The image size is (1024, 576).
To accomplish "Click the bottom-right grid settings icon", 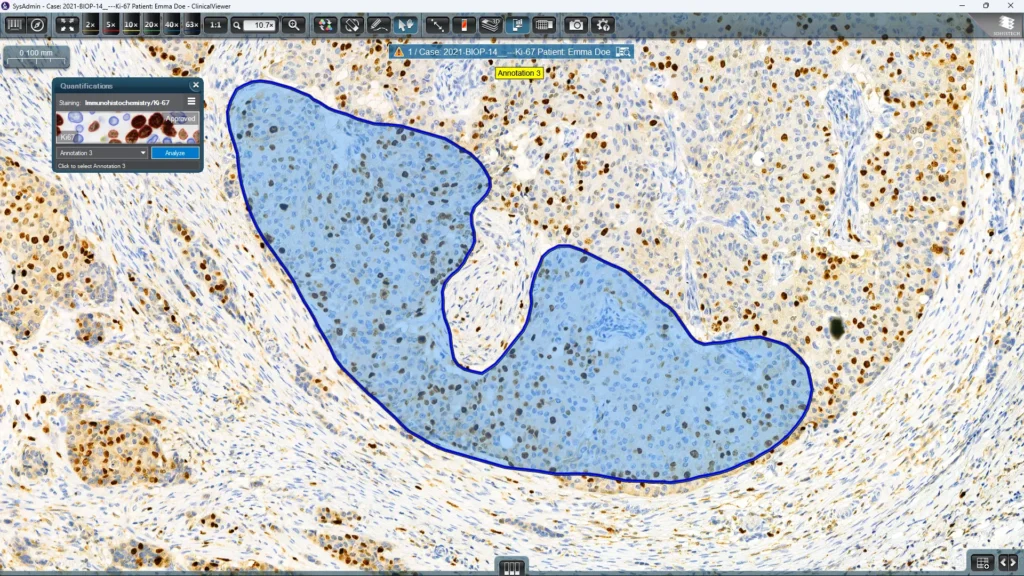I will pyautogui.click(x=982, y=562).
